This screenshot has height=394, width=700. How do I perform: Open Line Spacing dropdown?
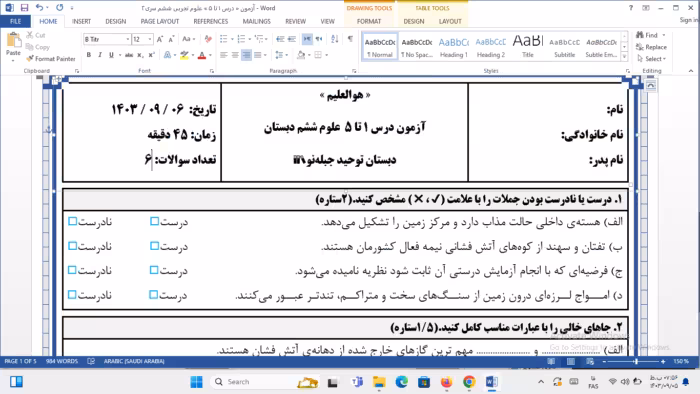(281, 55)
